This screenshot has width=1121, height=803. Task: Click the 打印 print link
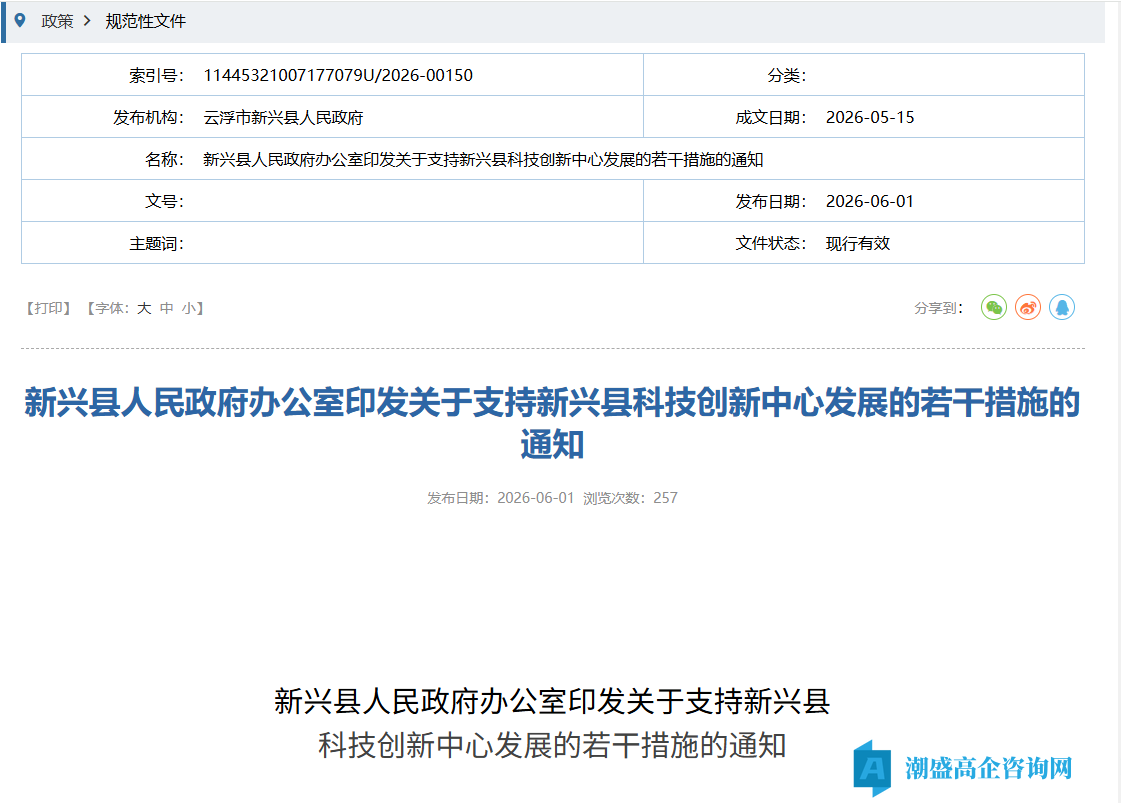click(48, 308)
